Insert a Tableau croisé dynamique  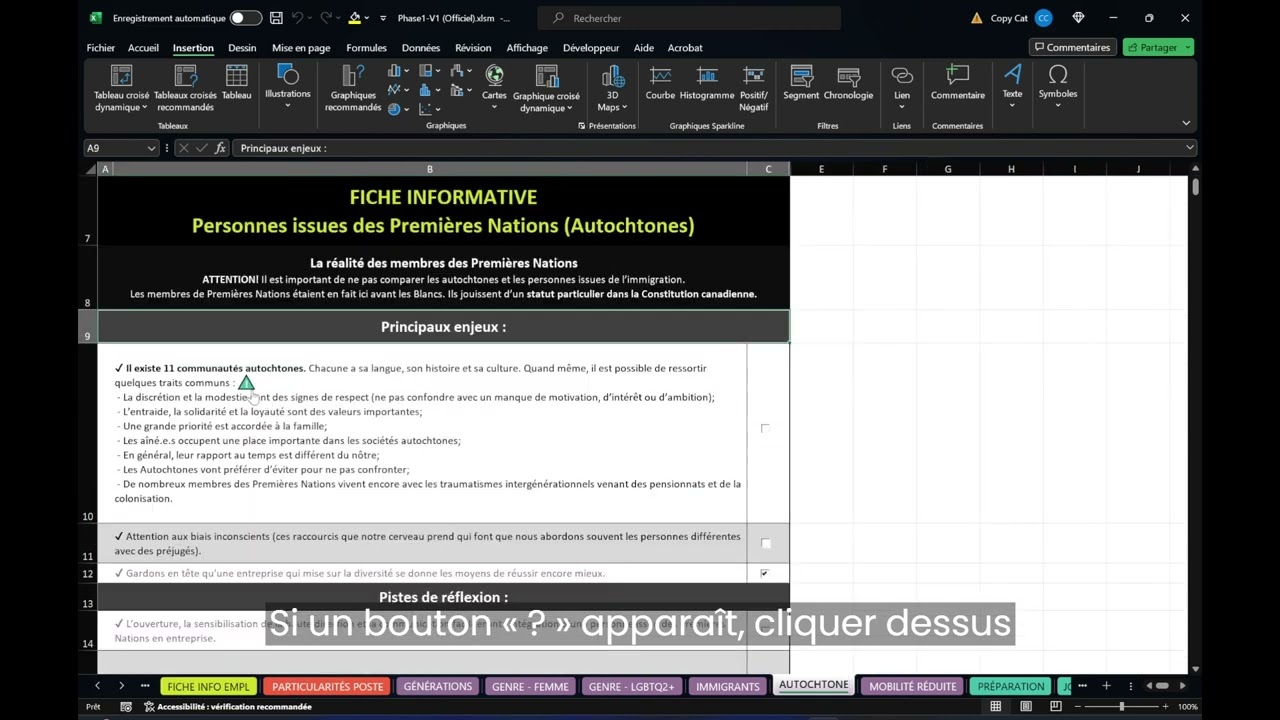pyautogui.click(x=121, y=88)
